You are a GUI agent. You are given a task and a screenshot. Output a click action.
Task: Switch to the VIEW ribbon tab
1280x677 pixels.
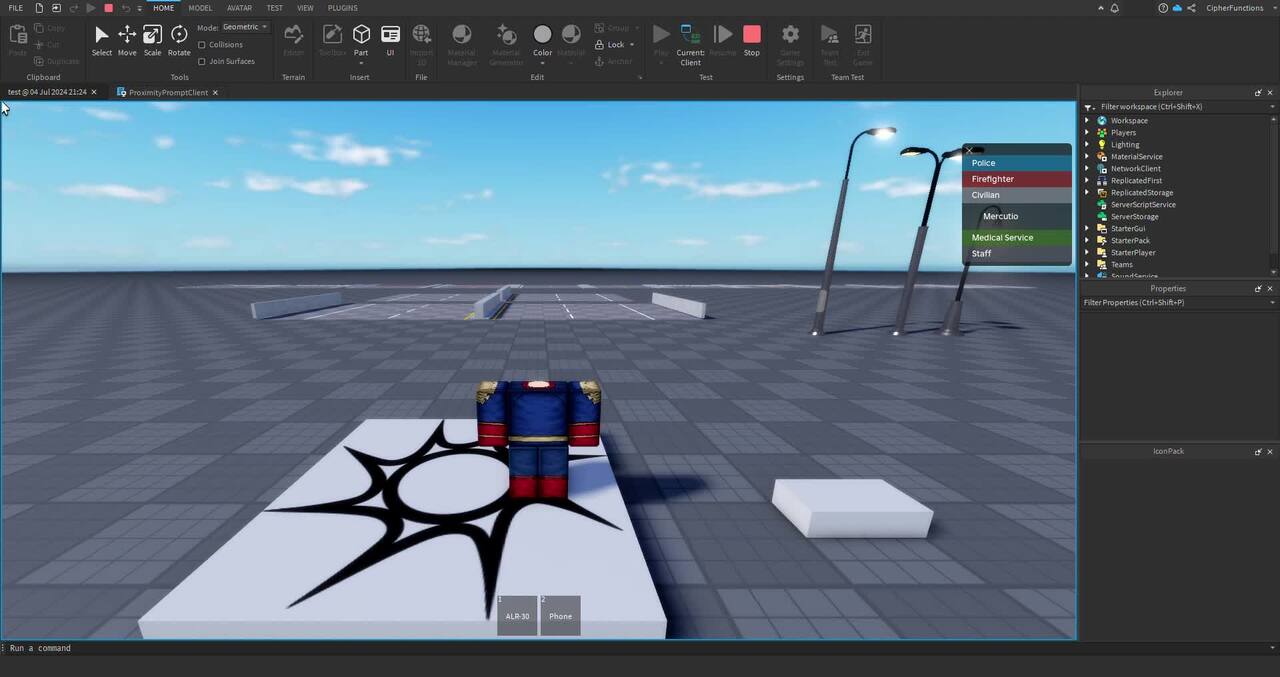pyautogui.click(x=305, y=8)
